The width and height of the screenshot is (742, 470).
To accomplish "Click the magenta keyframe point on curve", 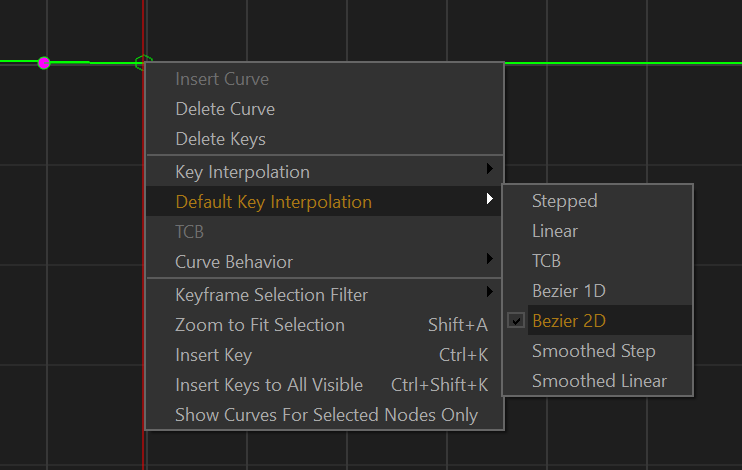I will [x=44, y=62].
